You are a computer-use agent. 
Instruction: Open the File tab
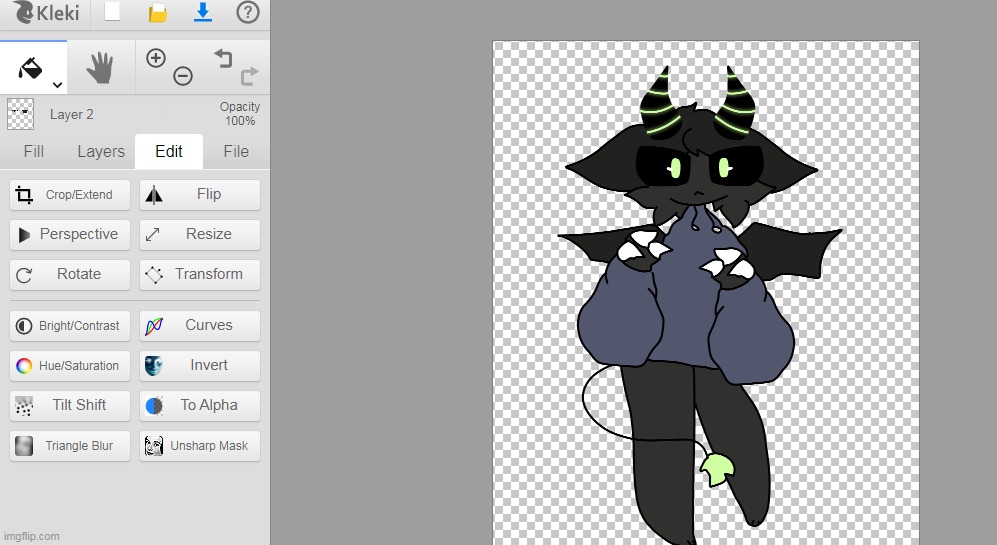(236, 152)
